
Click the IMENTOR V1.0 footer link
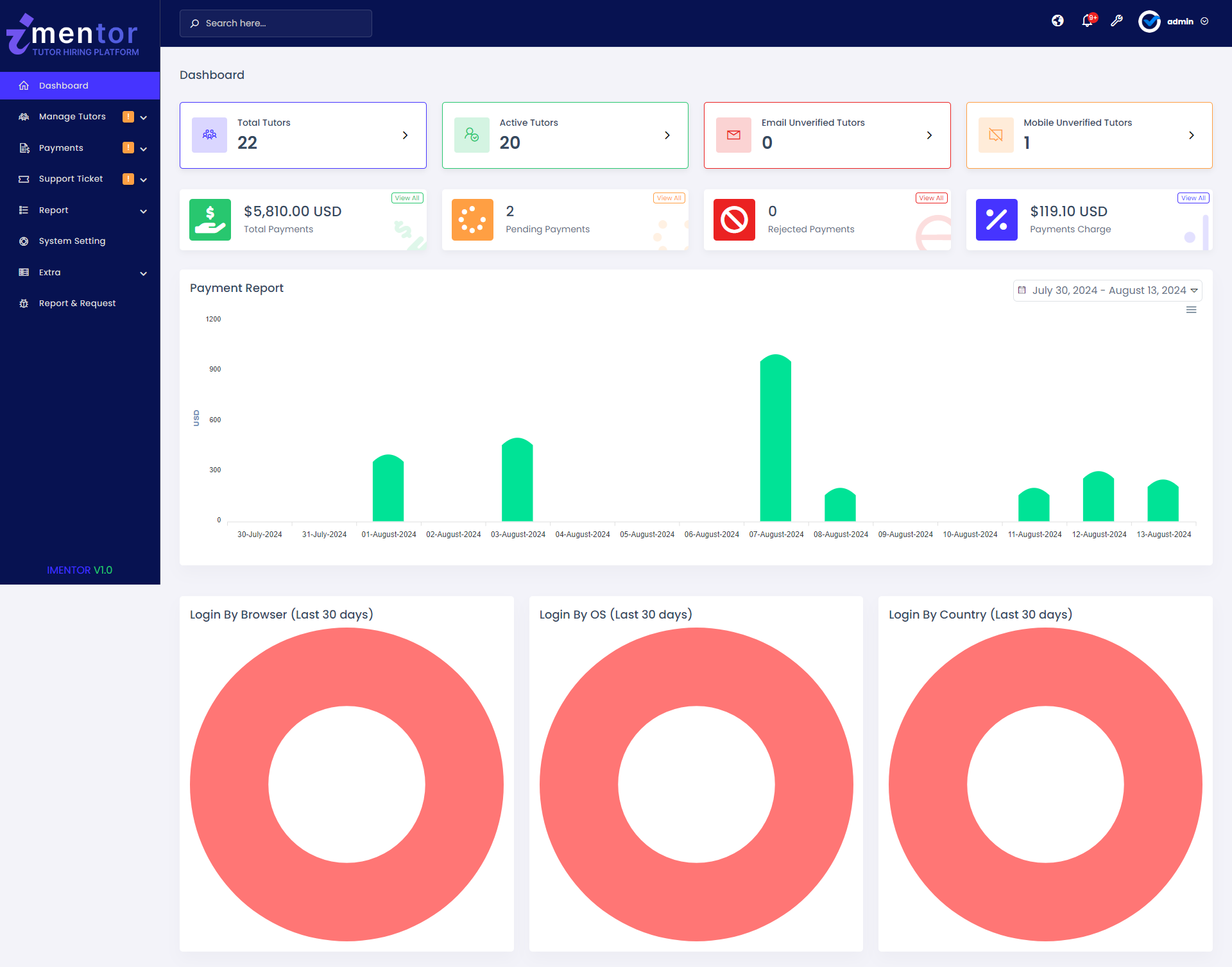click(80, 570)
